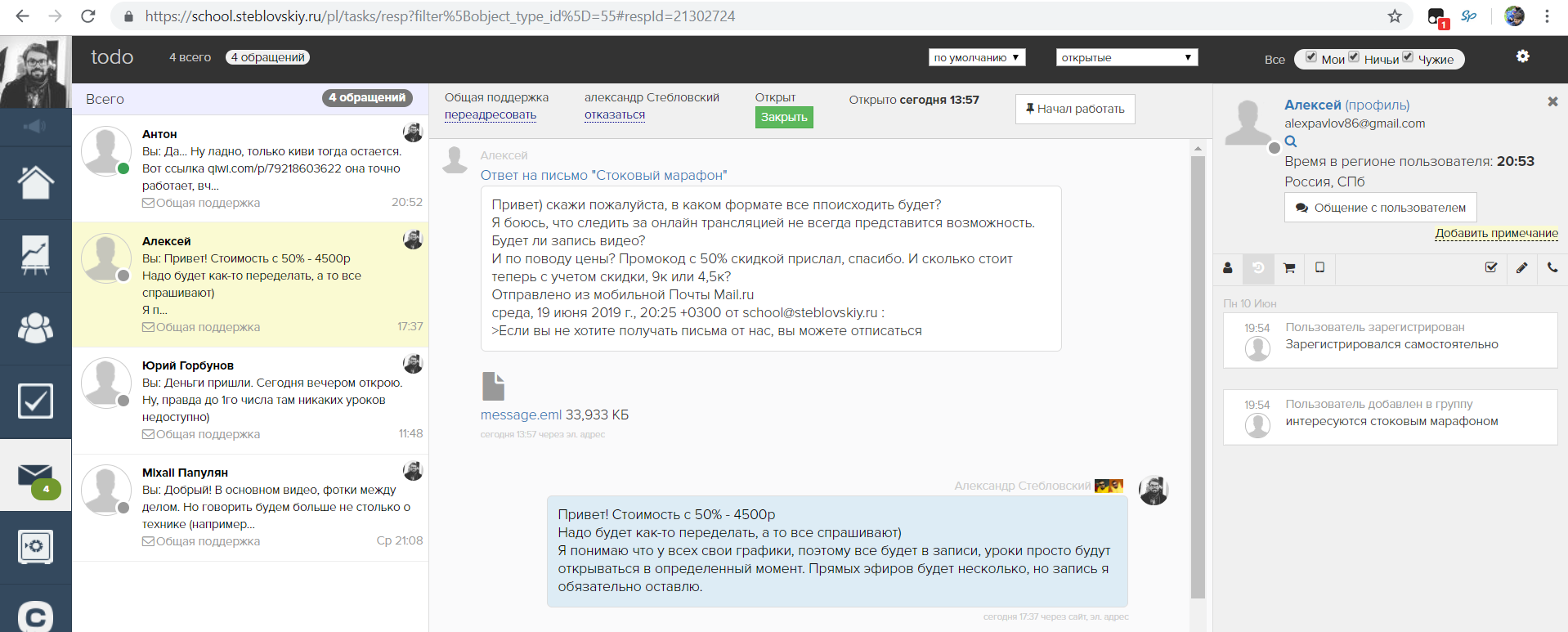Screen dimensions: 1568x632
Task: Click the magnifier icon under Алексей's email
Action: pyautogui.click(x=1291, y=142)
